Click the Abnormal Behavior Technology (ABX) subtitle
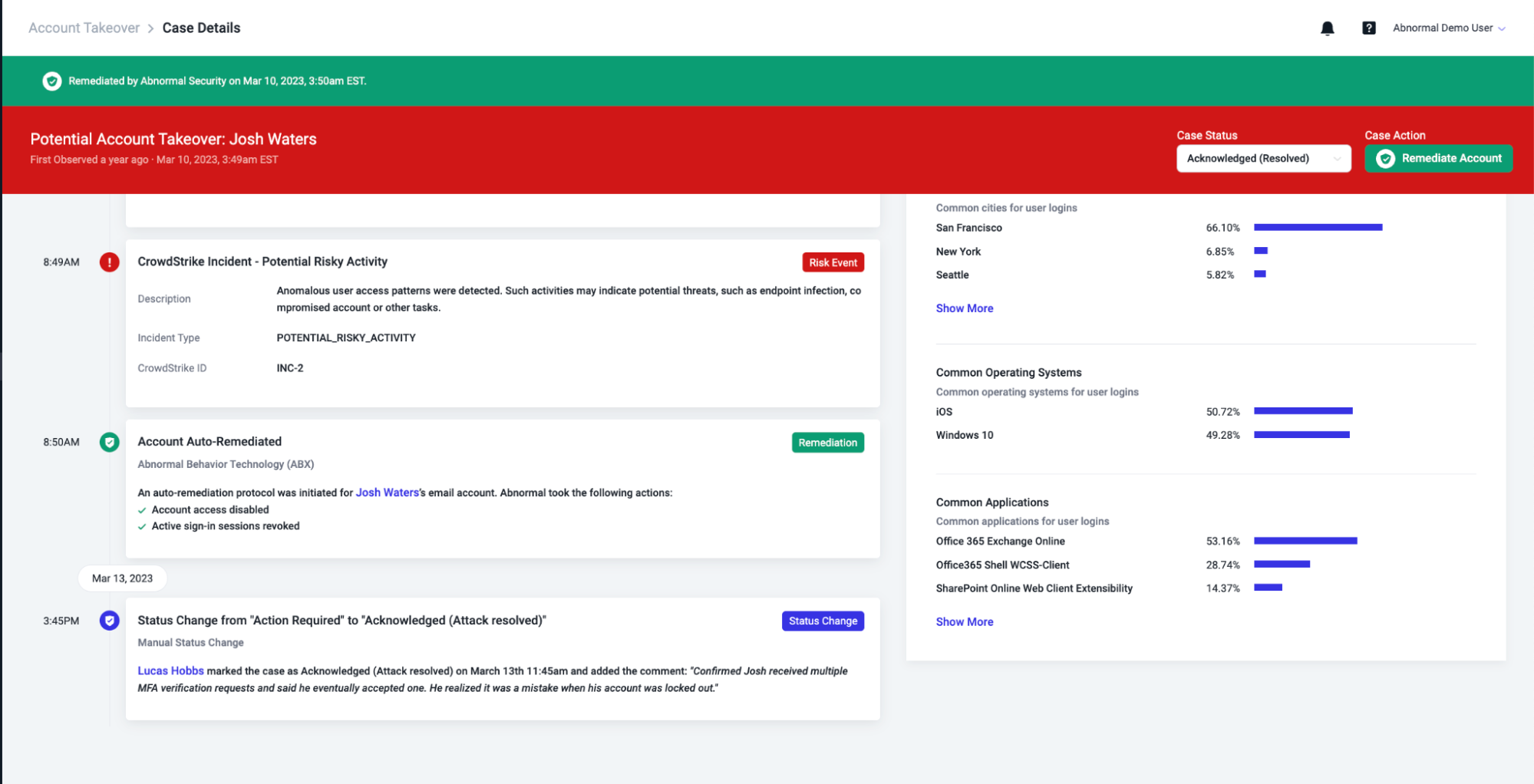Screen dimensions: 1534x784 (226, 465)
